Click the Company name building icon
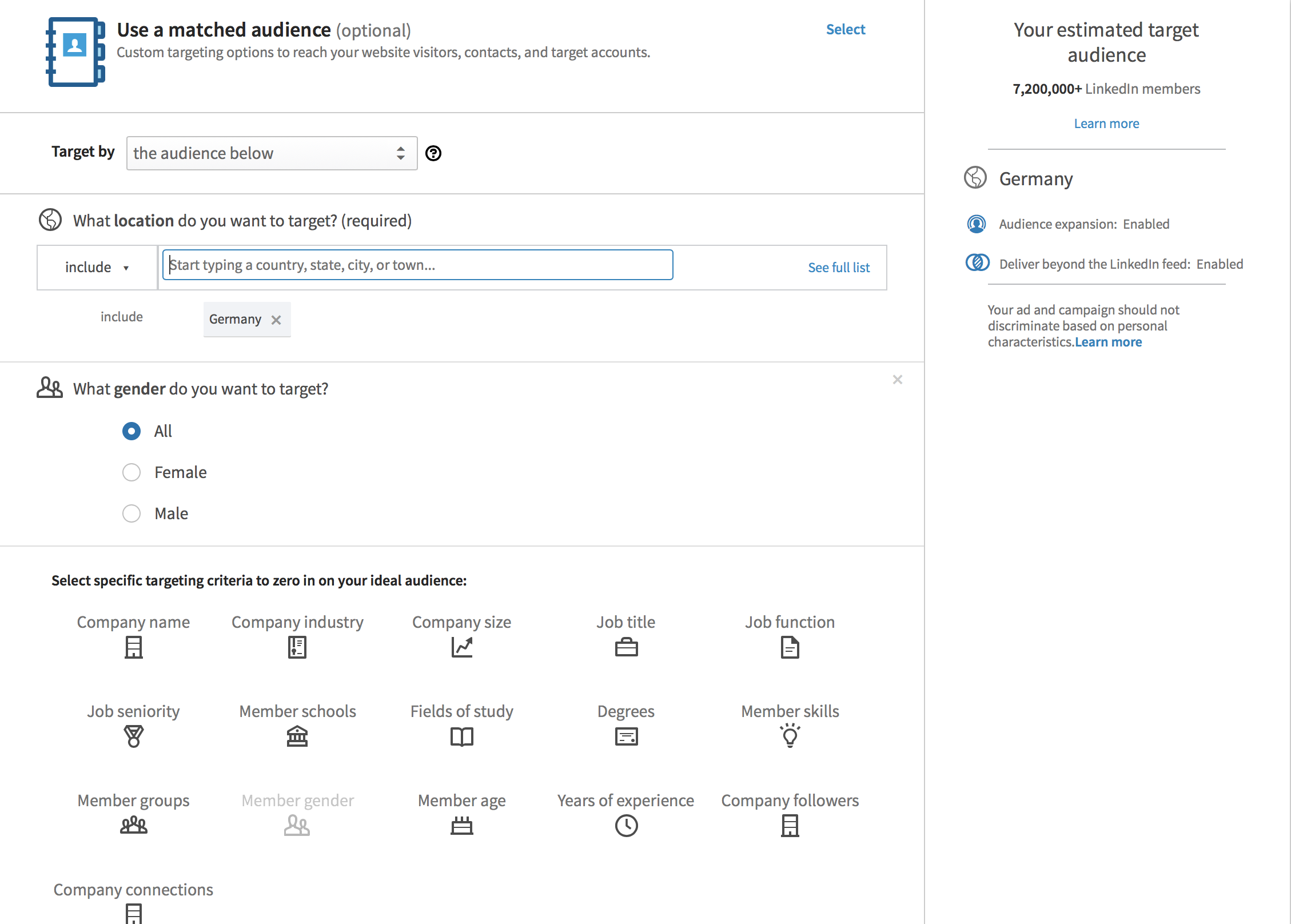1291x924 pixels. [133, 647]
